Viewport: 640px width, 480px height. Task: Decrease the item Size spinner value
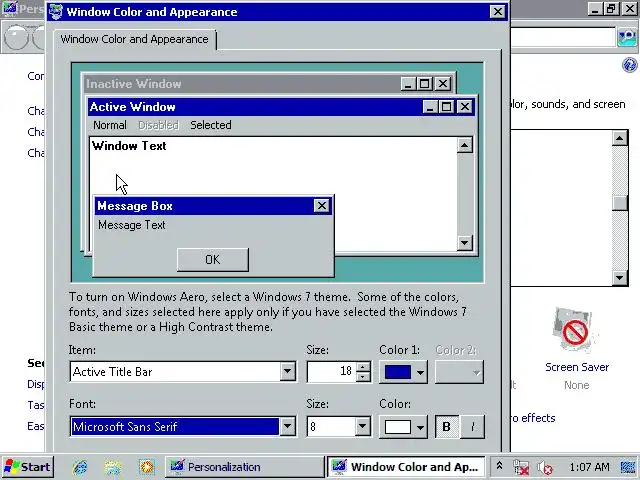coord(363,376)
